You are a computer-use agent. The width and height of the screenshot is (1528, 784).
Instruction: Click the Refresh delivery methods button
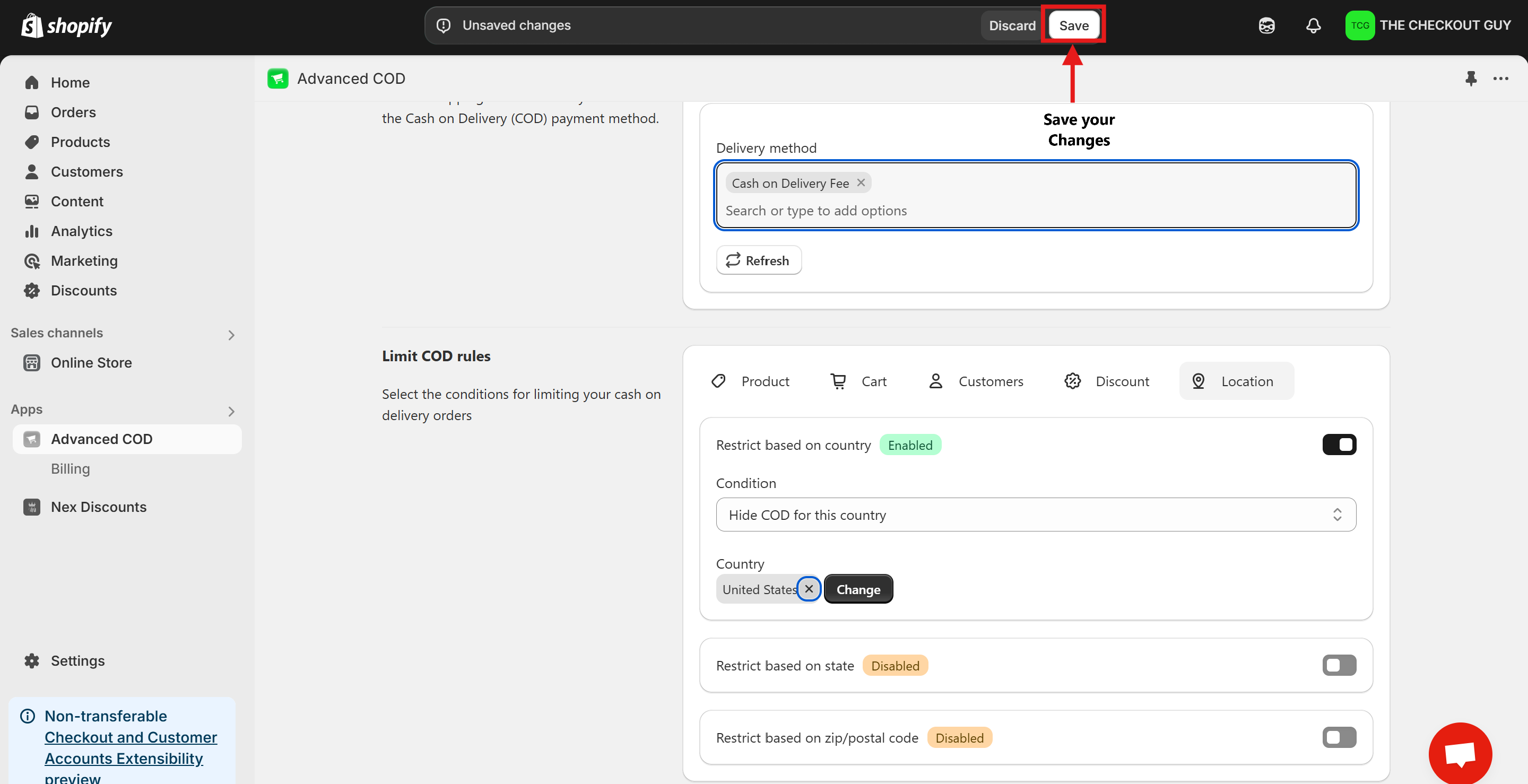759,260
